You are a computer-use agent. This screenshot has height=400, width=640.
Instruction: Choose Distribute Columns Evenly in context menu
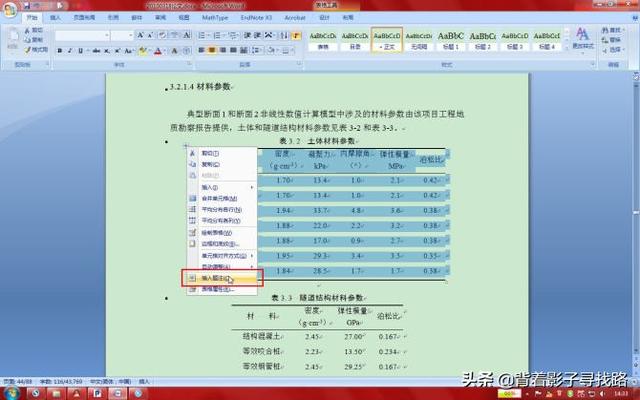coord(222,220)
